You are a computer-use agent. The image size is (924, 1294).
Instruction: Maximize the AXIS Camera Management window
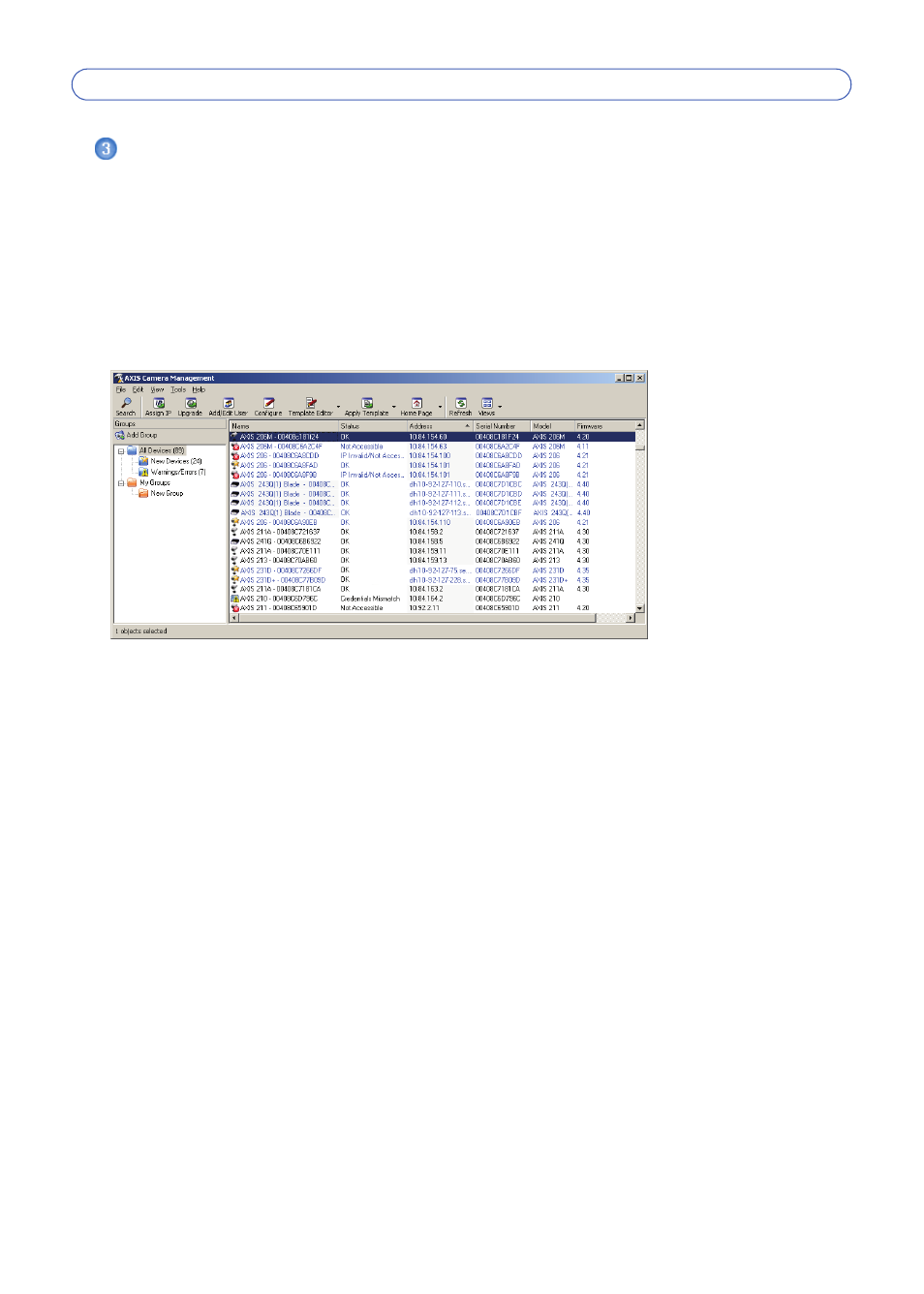point(629,378)
